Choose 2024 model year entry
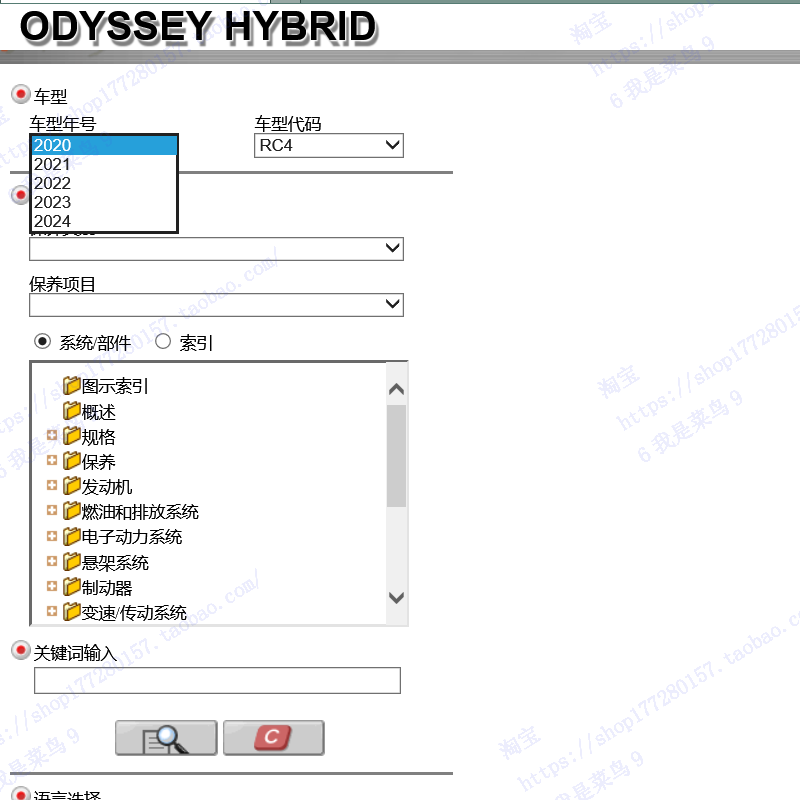Viewport: 800px width, 800px height. (104, 221)
